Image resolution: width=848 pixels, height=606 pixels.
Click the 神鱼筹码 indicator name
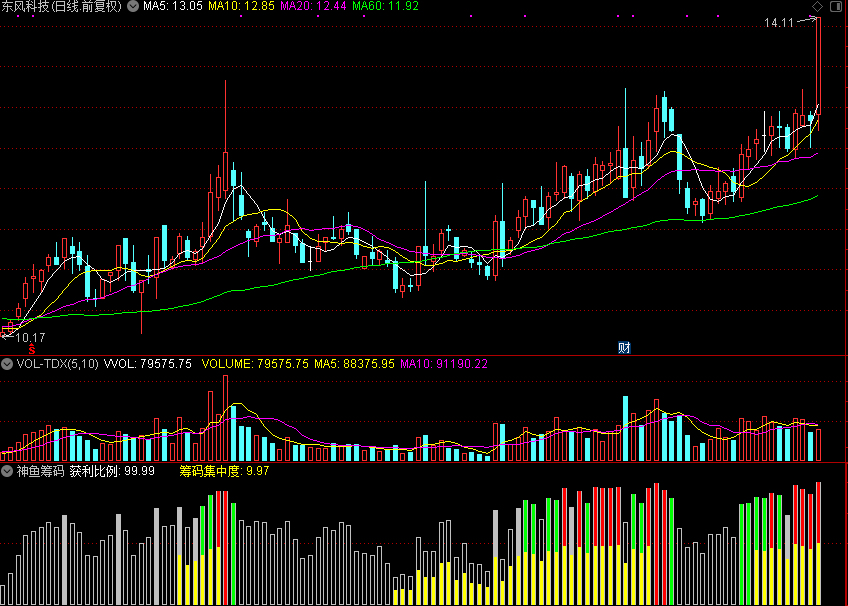(x=40, y=471)
